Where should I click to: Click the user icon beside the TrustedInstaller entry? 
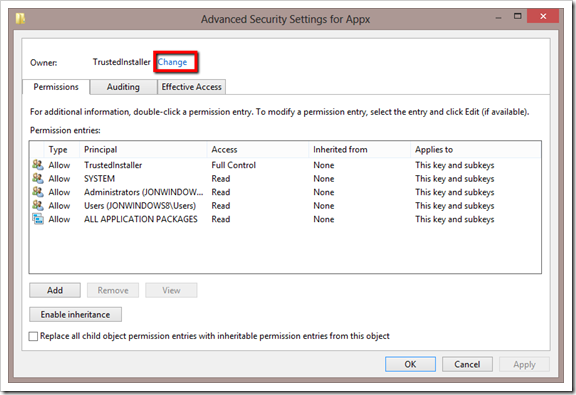(37, 165)
